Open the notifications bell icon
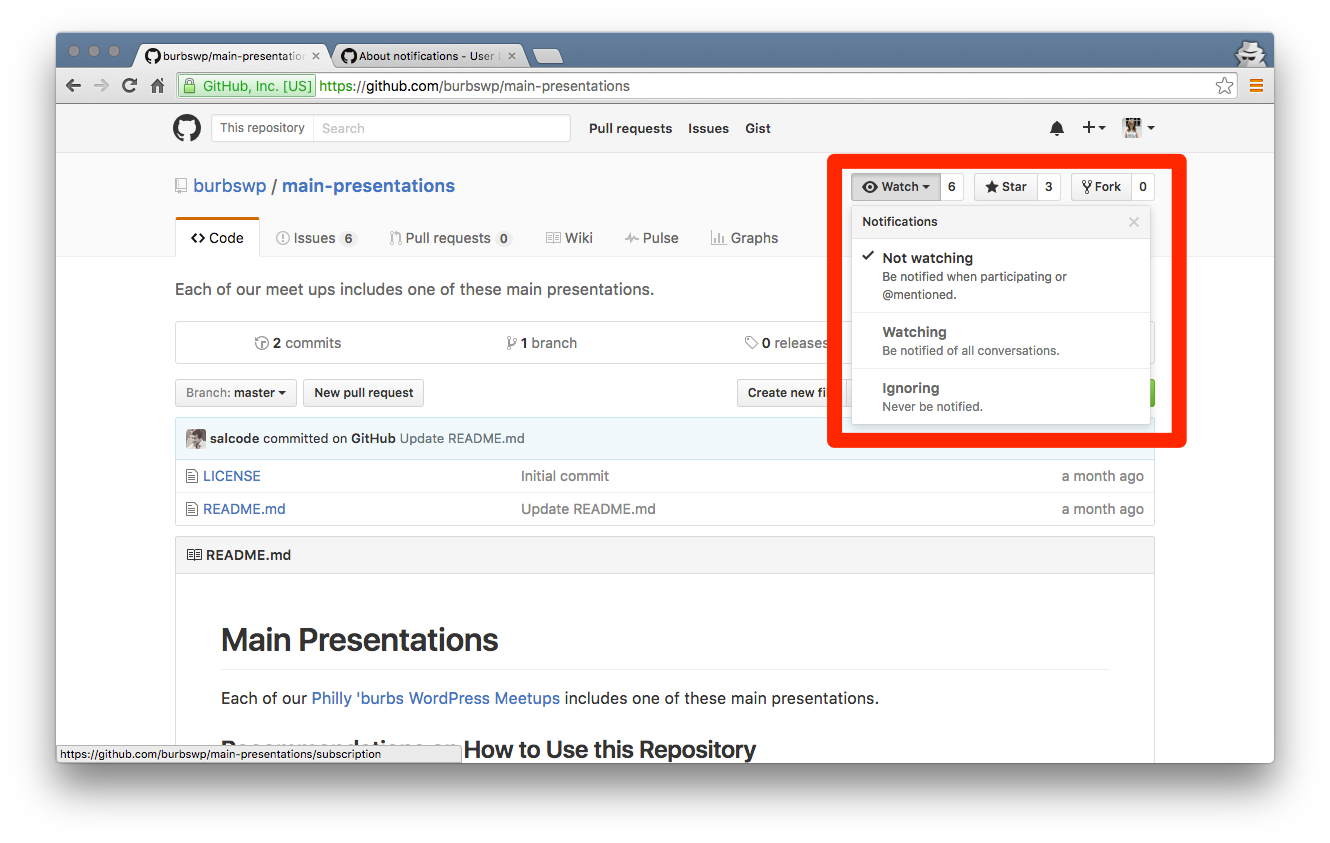This screenshot has height=843, width=1330. (x=1057, y=128)
